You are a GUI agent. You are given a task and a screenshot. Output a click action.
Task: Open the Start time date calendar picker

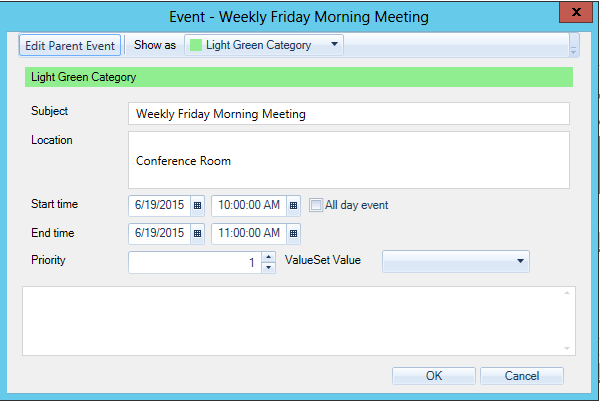(197, 205)
